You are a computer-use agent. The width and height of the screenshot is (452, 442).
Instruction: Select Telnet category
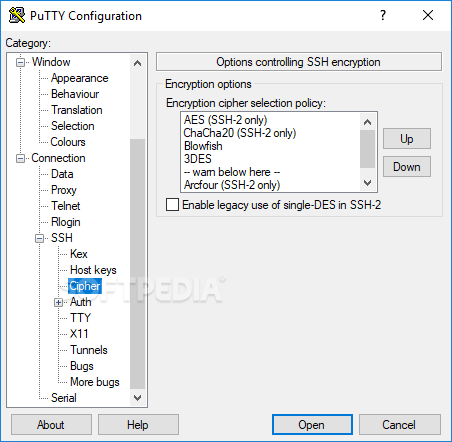click(x=66, y=206)
